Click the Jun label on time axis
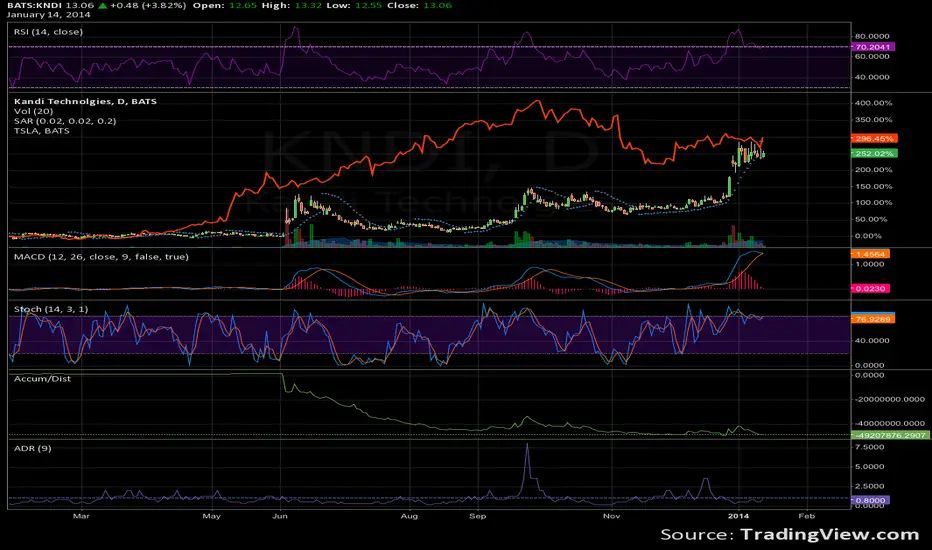This screenshot has width=932, height=550. pos(280,516)
